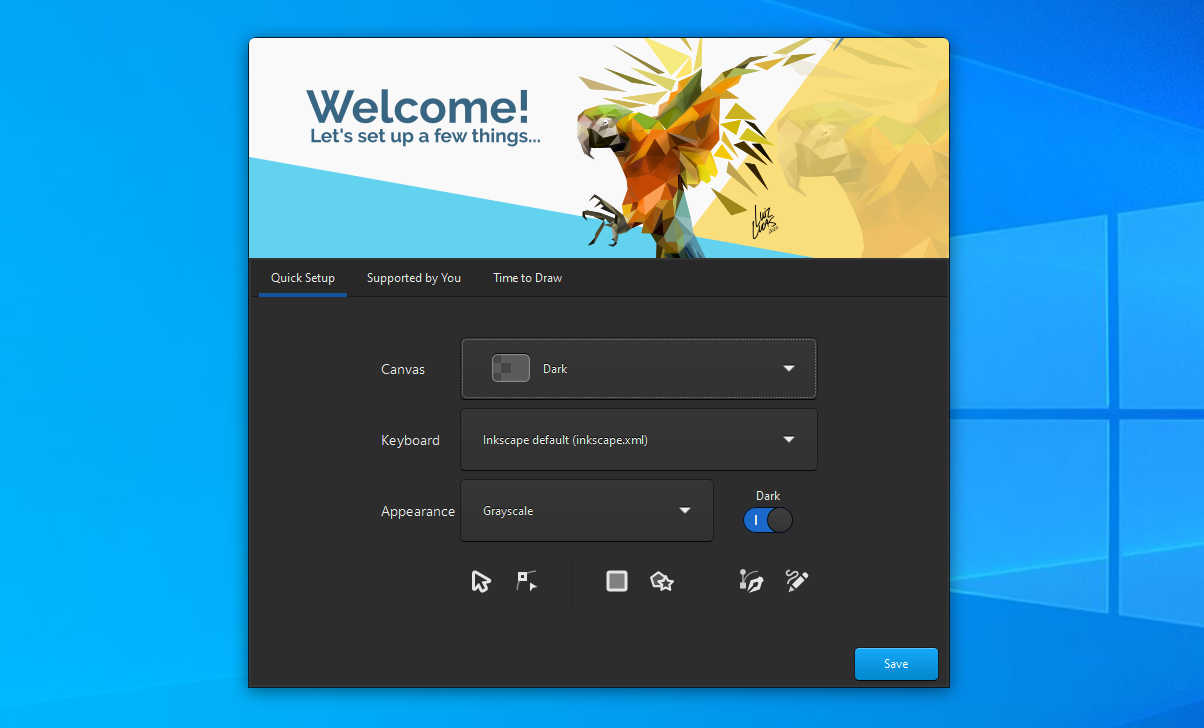1204x728 pixels.
Task: Switch to the Supported by You tab
Action: pos(414,278)
